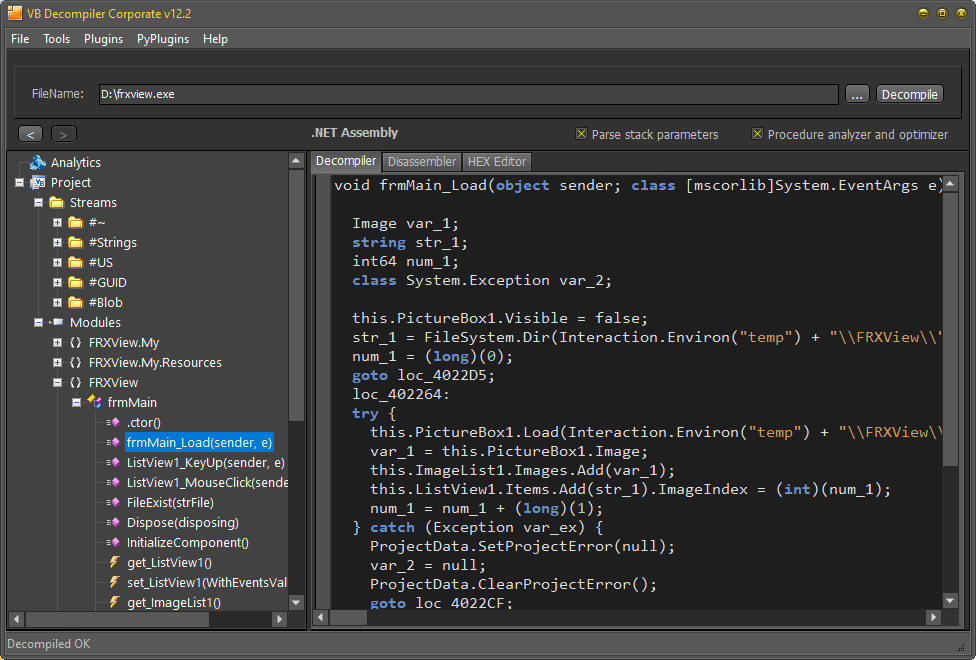Open the Help menu
This screenshot has width=976, height=660.
215,39
